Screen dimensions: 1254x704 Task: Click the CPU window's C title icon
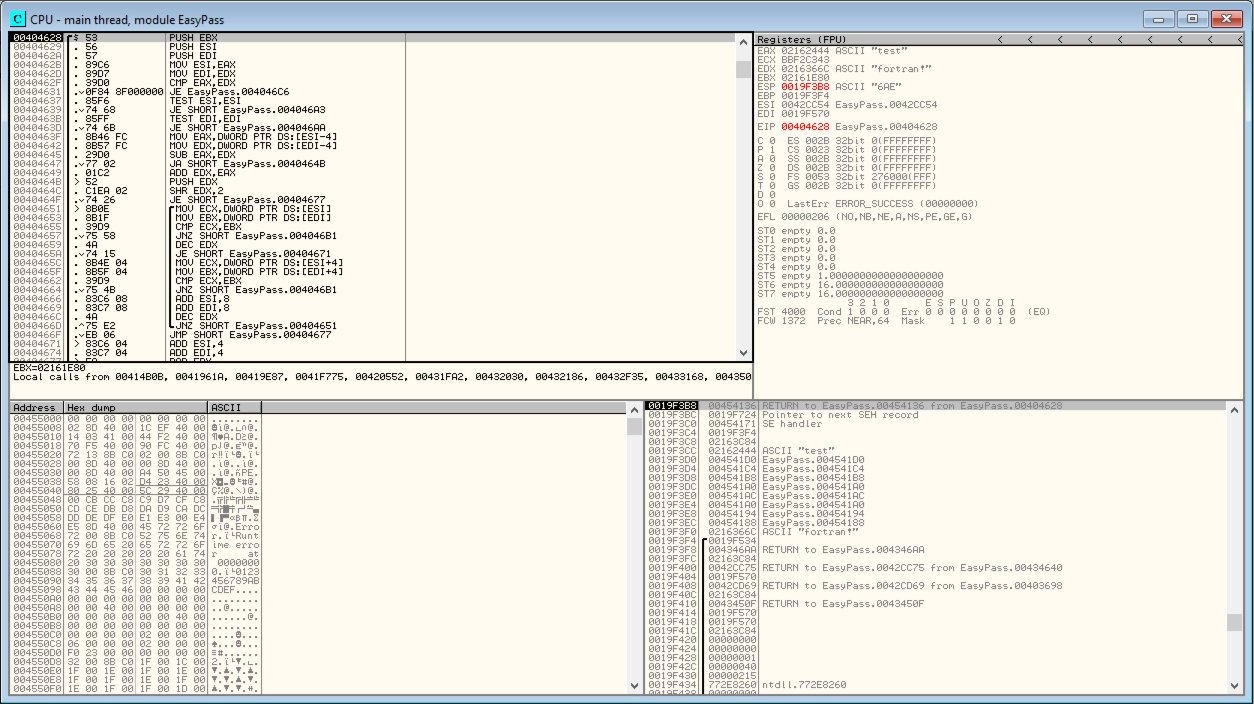click(x=17, y=18)
